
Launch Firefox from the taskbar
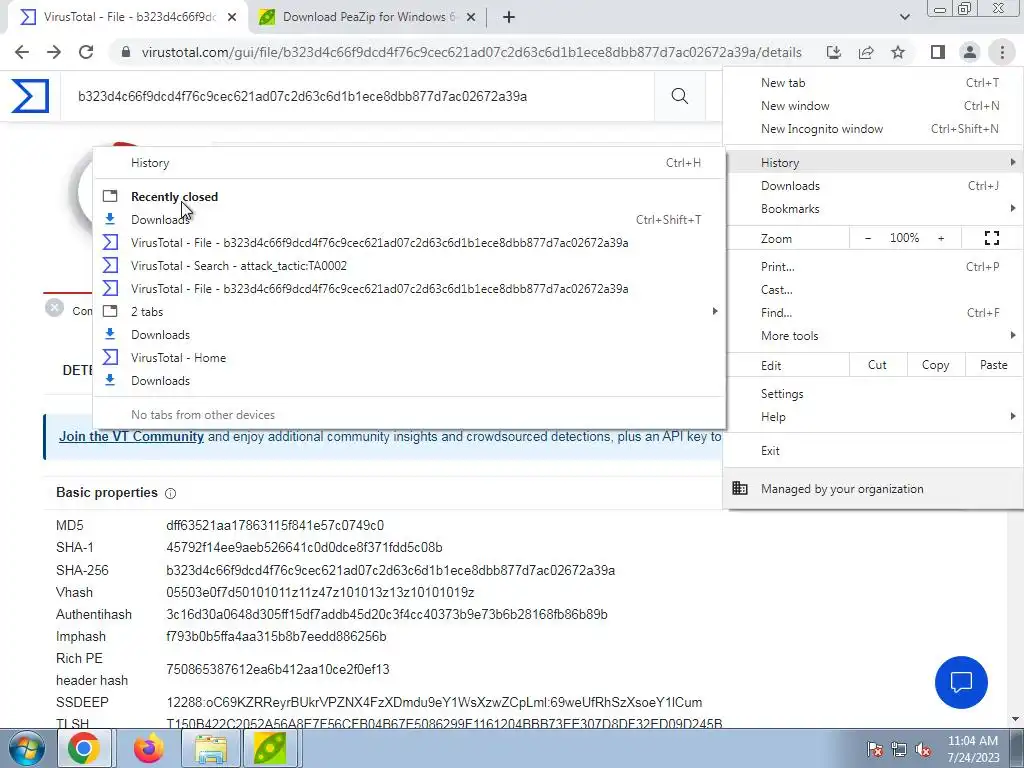149,748
